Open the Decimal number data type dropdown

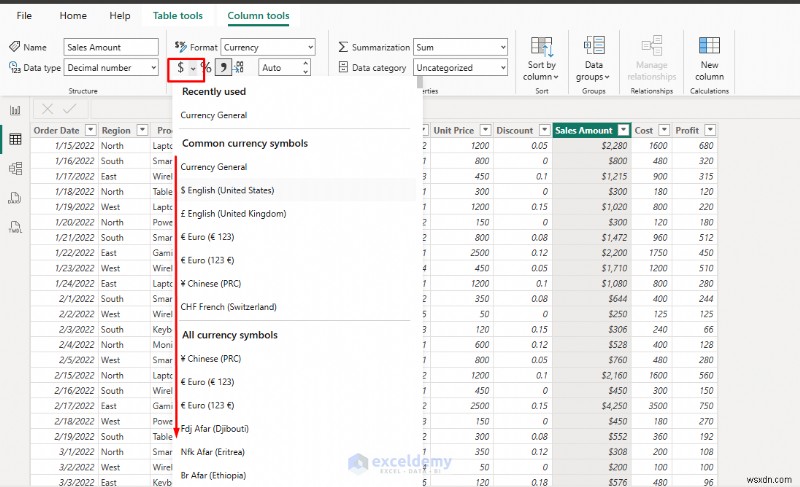[x=111, y=67]
